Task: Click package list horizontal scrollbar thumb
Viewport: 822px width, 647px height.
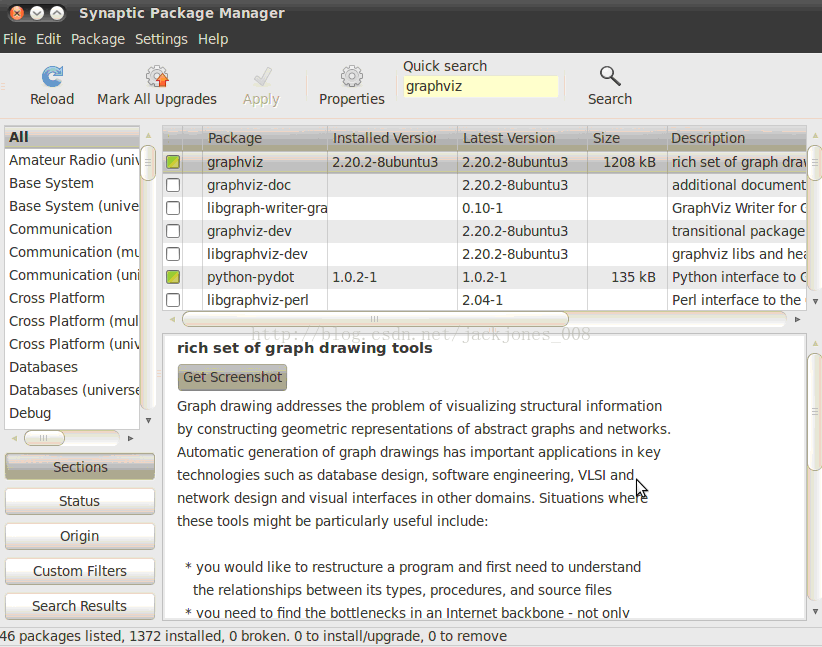Action: [375, 319]
